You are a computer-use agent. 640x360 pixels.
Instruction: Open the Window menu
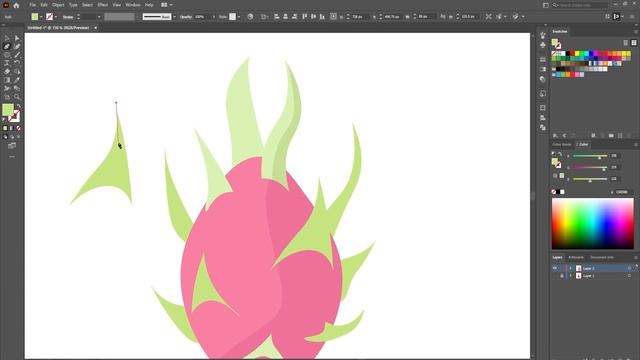(x=132, y=5)
